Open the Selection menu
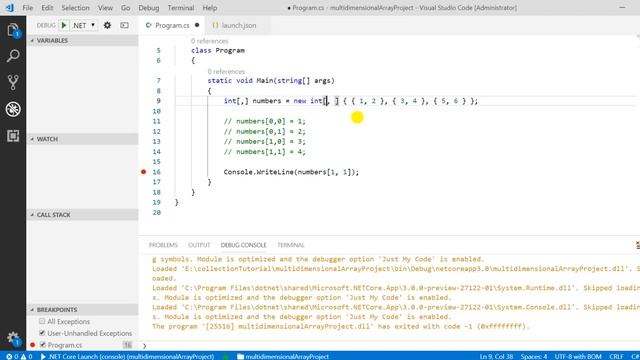The image size is (640, 360). [76, 8]
